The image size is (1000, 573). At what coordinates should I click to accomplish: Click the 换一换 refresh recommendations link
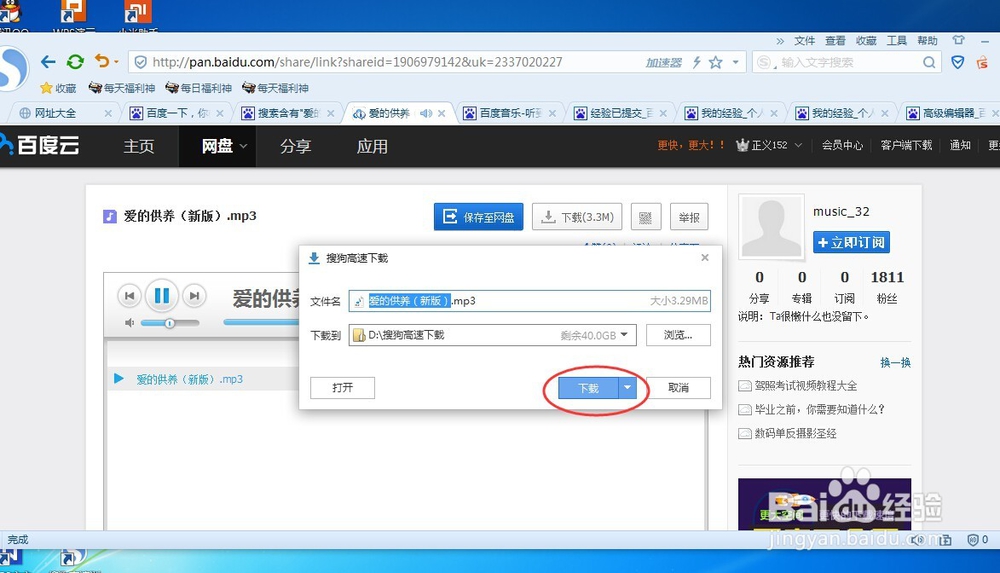pyautogui.click(x=895, y=362)
